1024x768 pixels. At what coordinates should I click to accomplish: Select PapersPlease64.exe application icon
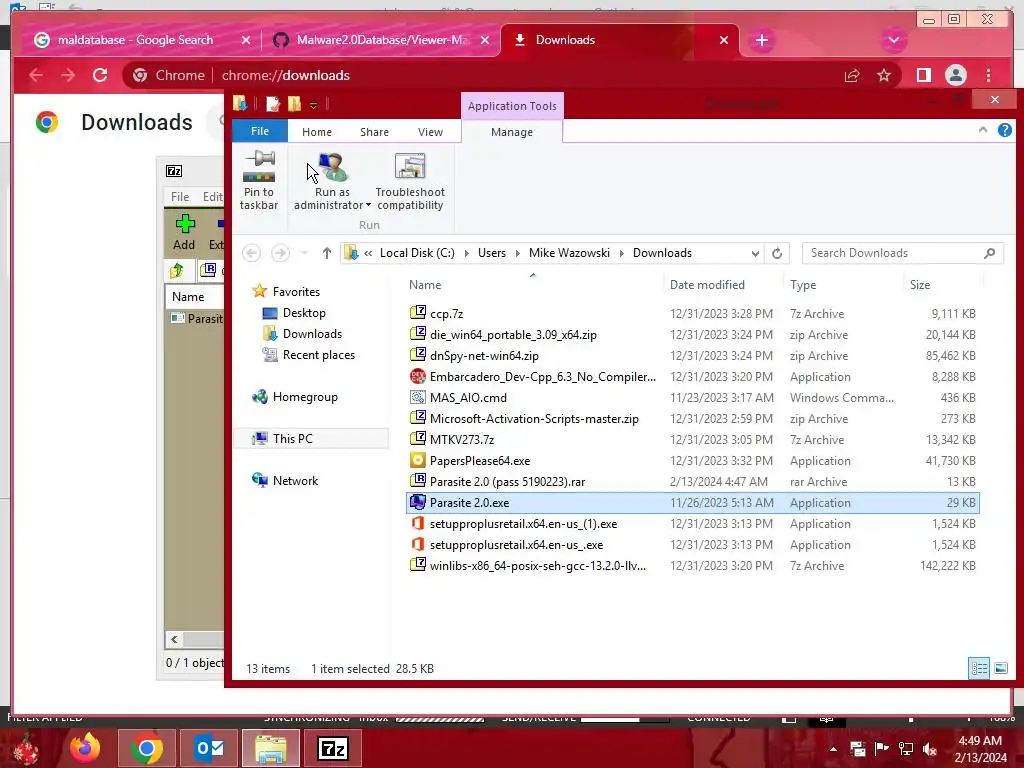418,460
